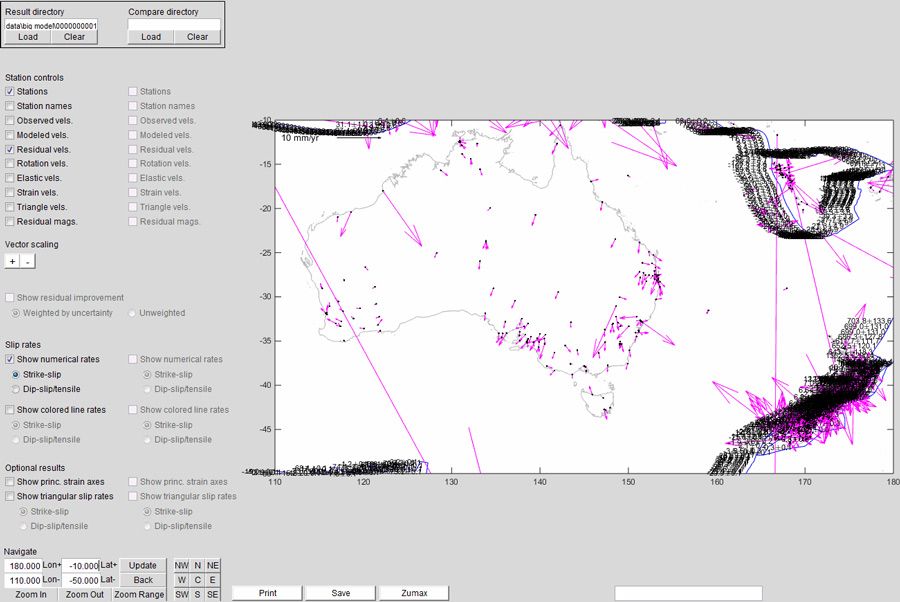Image resolution: width=900 pixels, height=602 pixels.
Task: Decrease vector scaling with the minus button
Action: (27, 261)
